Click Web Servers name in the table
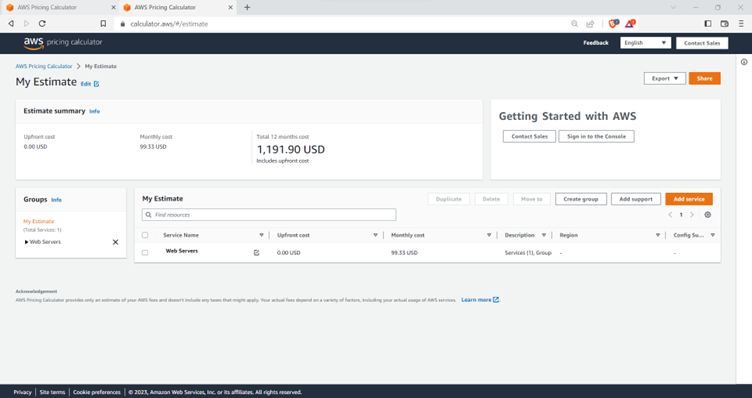 (x=182, y=251)
